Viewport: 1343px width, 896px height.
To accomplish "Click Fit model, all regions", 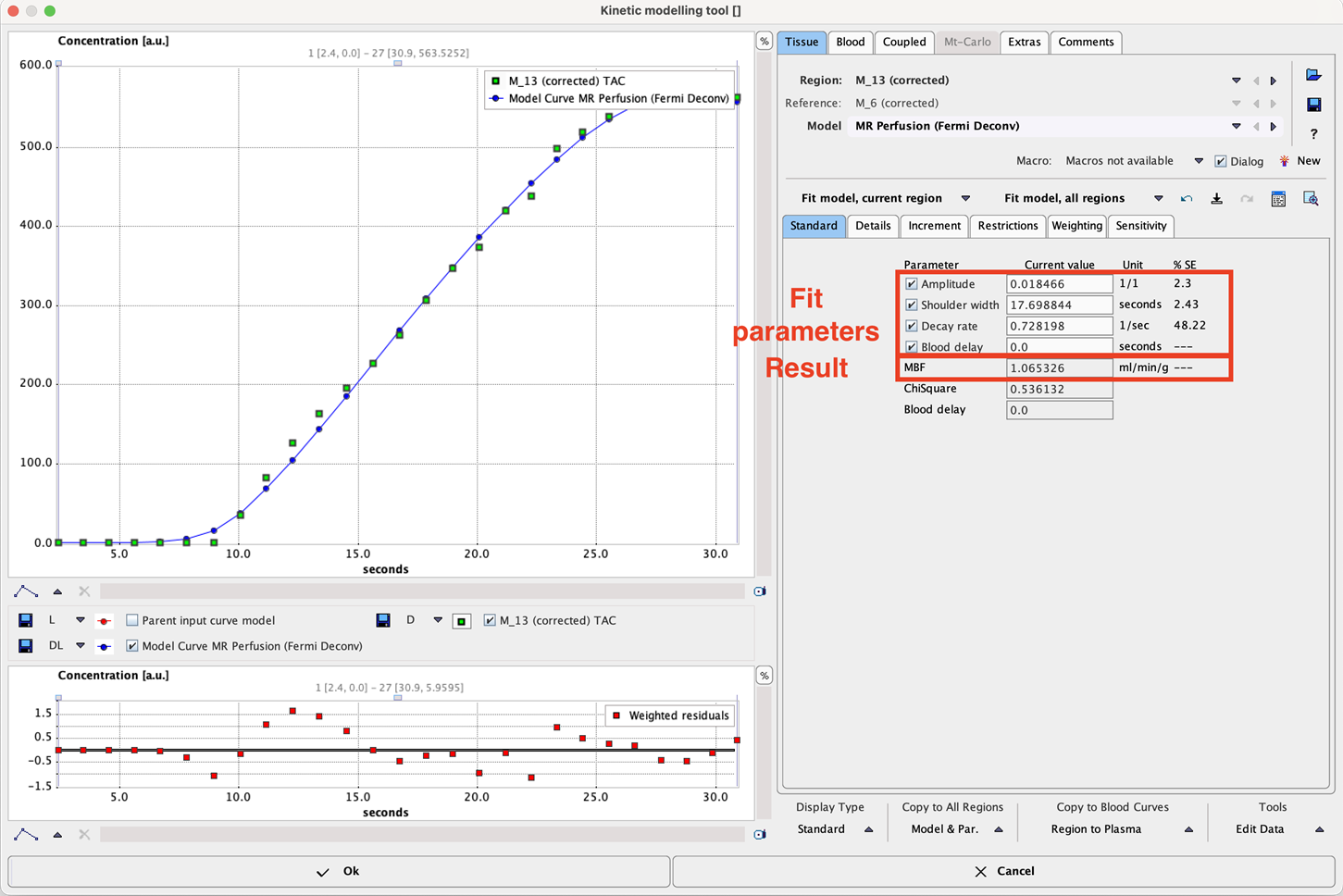I will (x=1064, y=198).
